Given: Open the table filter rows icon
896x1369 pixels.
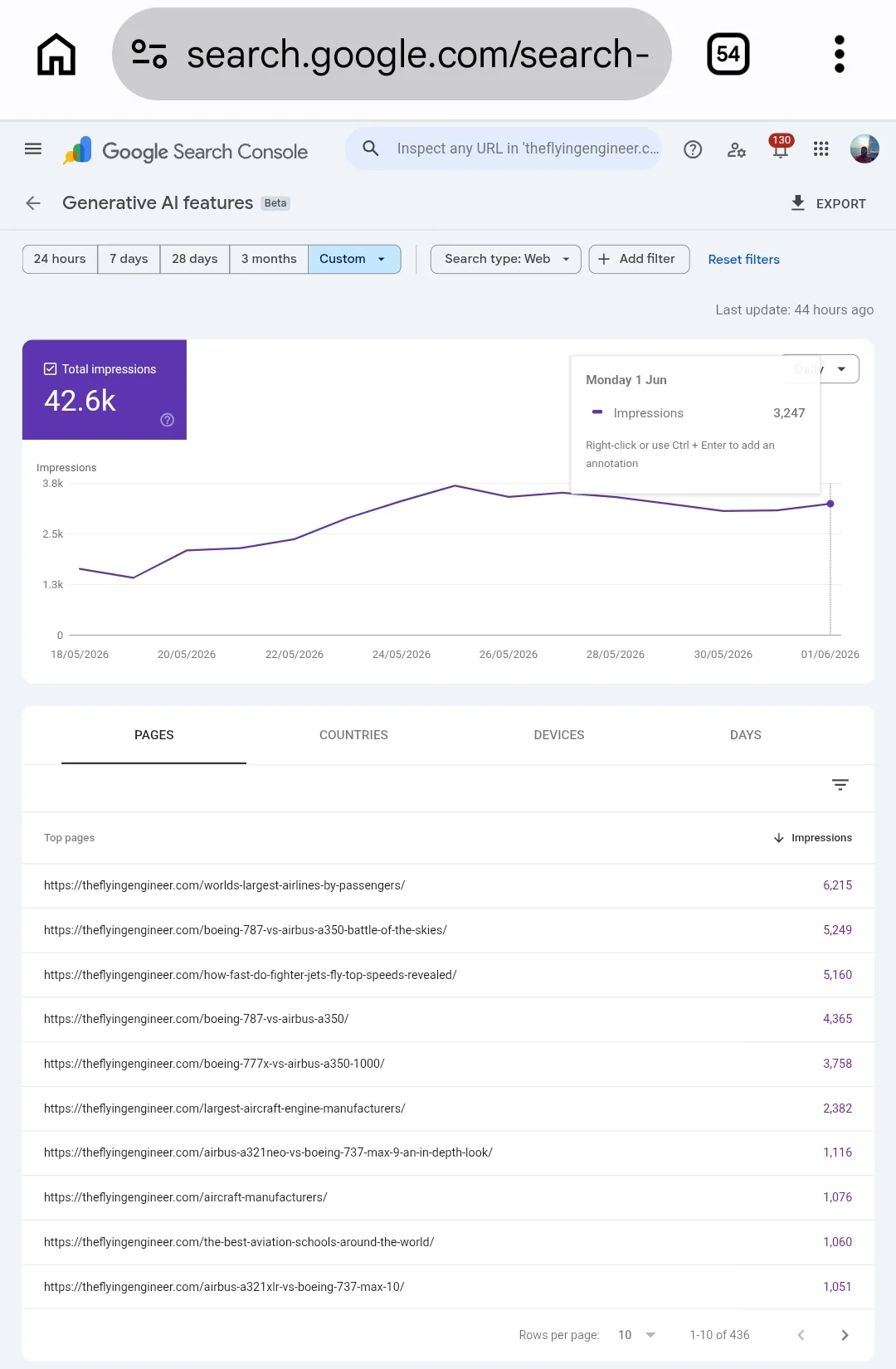Looking at the screenshot, I should [x=840, y=785].
